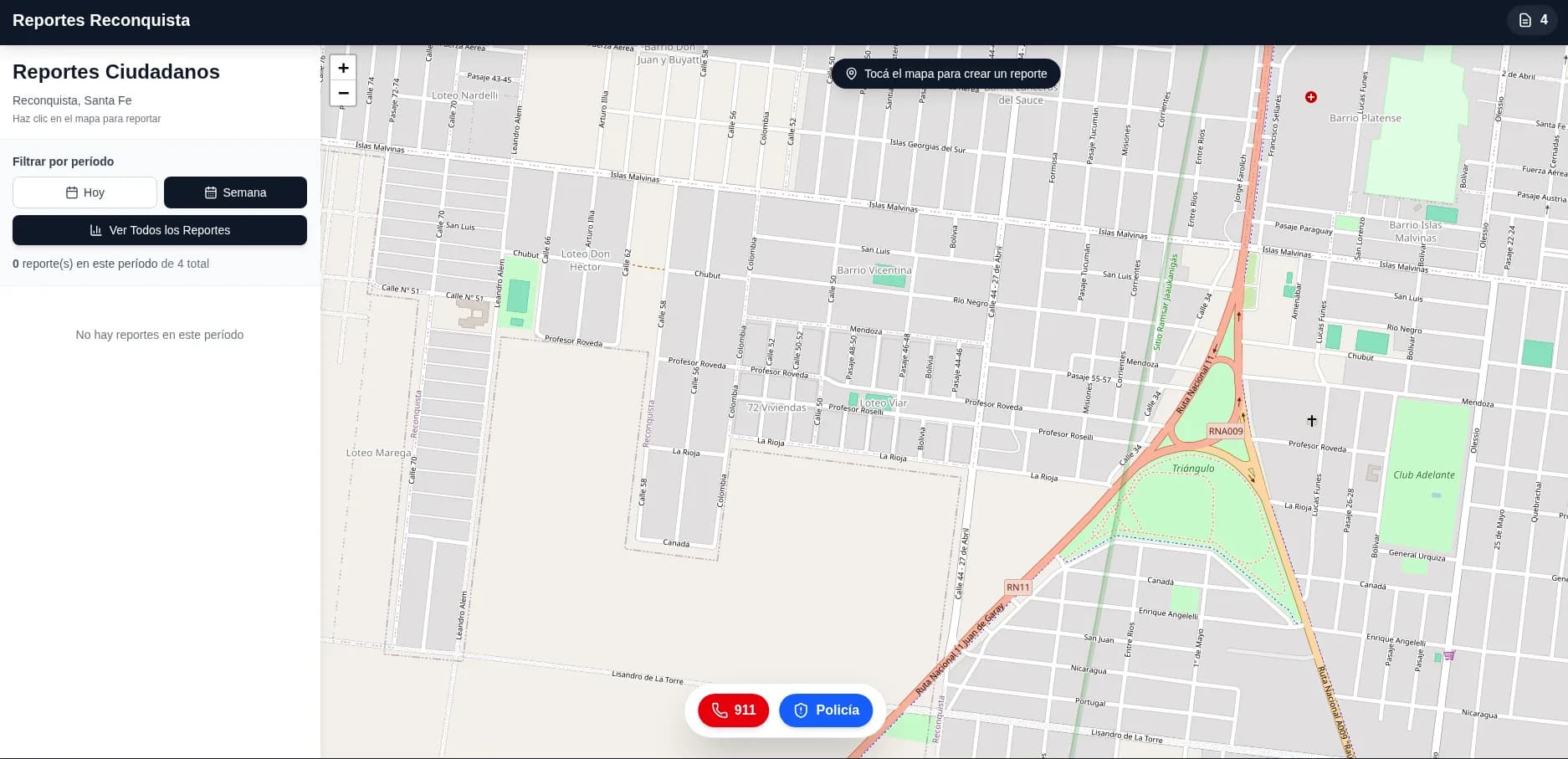Screen dimensions: 1568x759
Task: Click Club Adelante on the map
Action: click(1423, 474)
